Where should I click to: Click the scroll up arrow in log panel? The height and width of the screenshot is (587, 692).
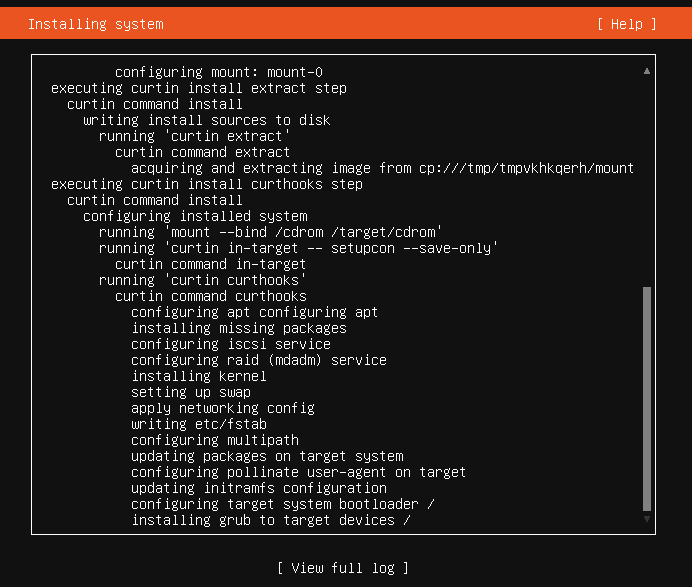647,71
